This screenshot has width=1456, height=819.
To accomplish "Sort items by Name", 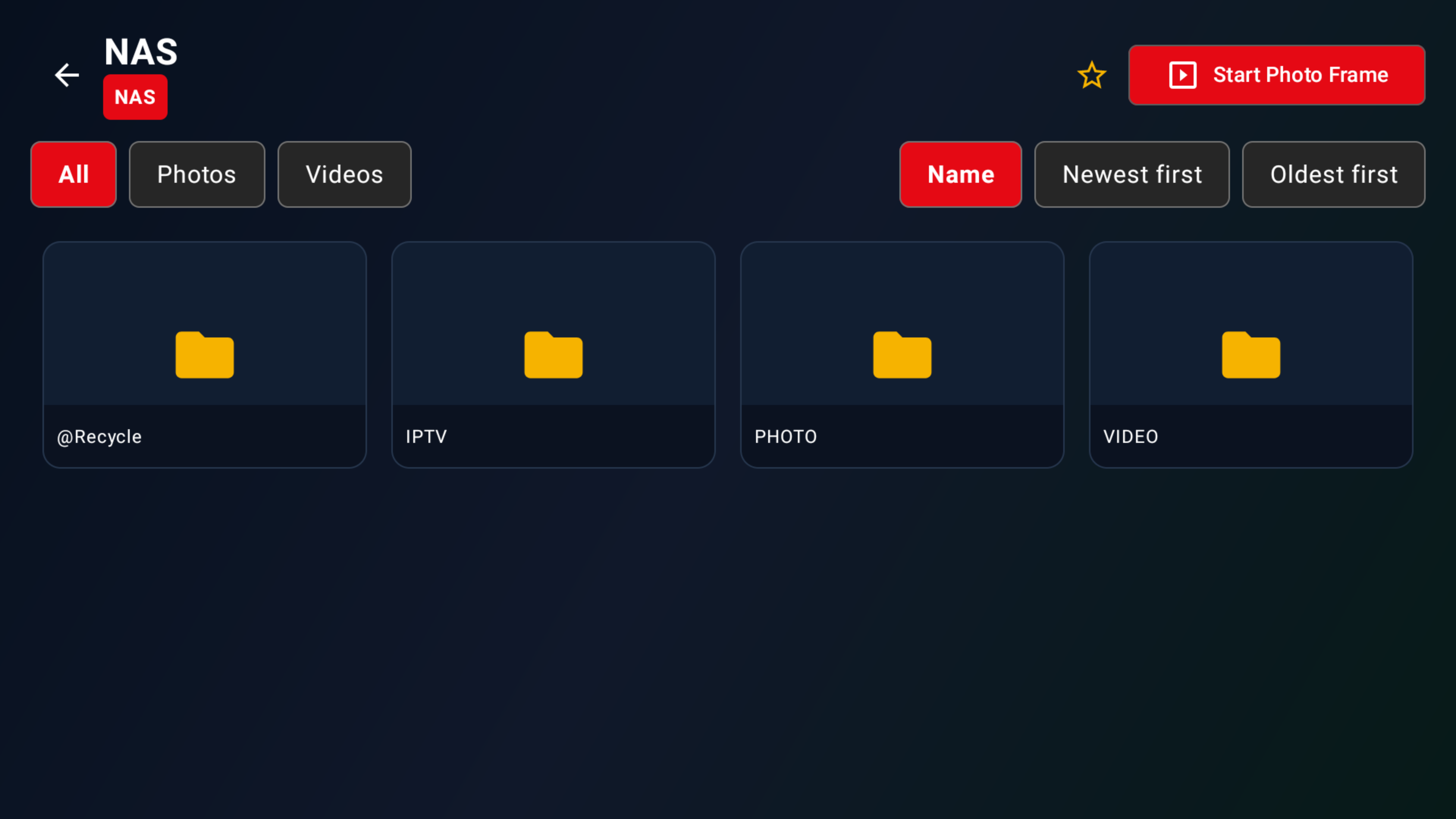I will [960, 174].
